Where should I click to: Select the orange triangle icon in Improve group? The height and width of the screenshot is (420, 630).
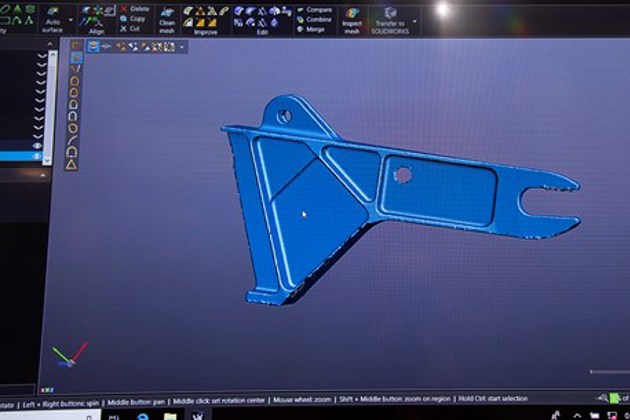pyautogui.click(x=200, y=12)
